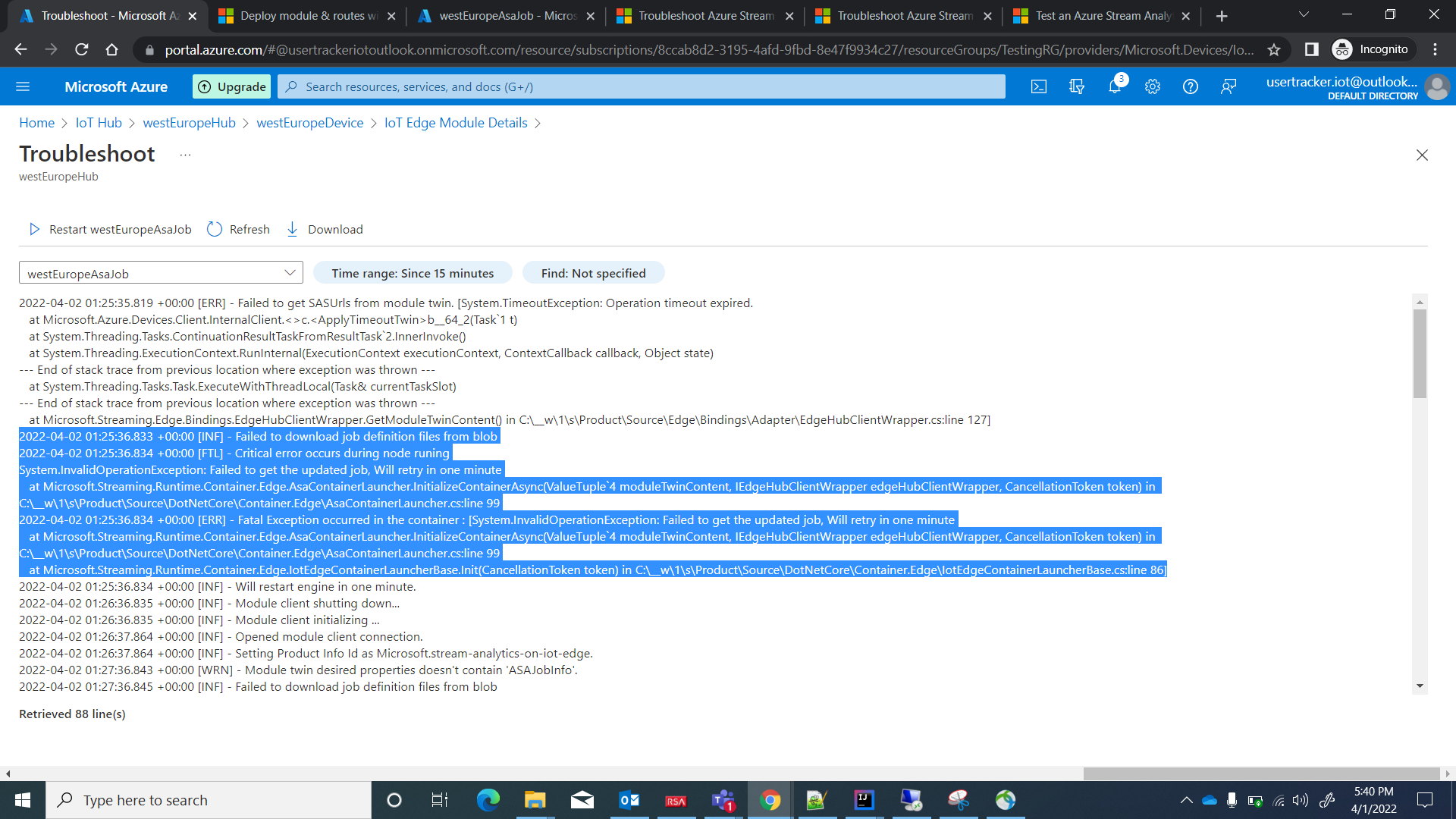Click the Feedback icon in header
This screenshot has height=819, width=1456.
click(1228, 87)
